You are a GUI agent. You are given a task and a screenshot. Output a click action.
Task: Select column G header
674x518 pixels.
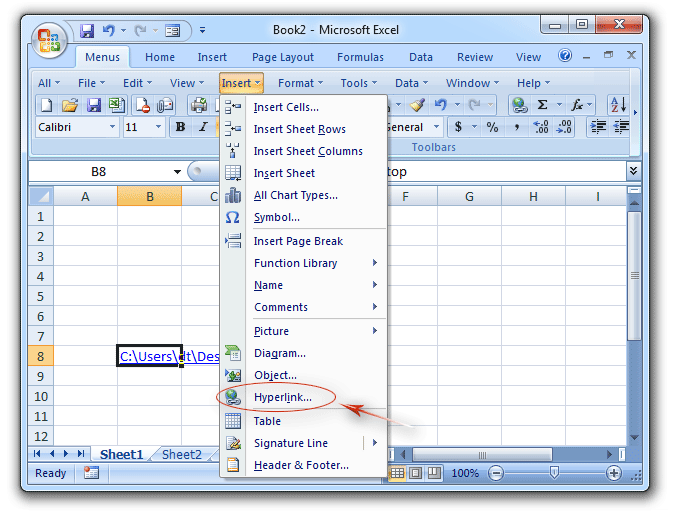click(469, 196)
